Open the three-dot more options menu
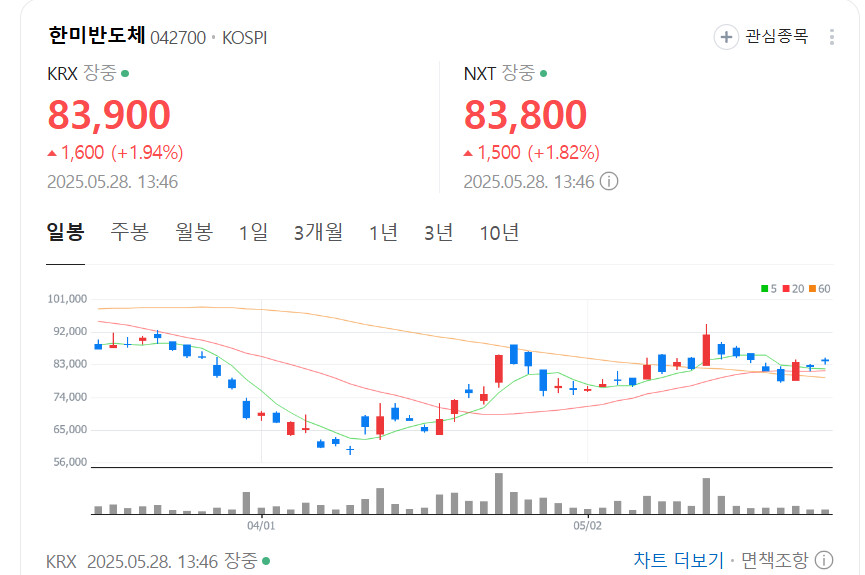The width and height of the screenshot is (865, 575). (831, 37)
